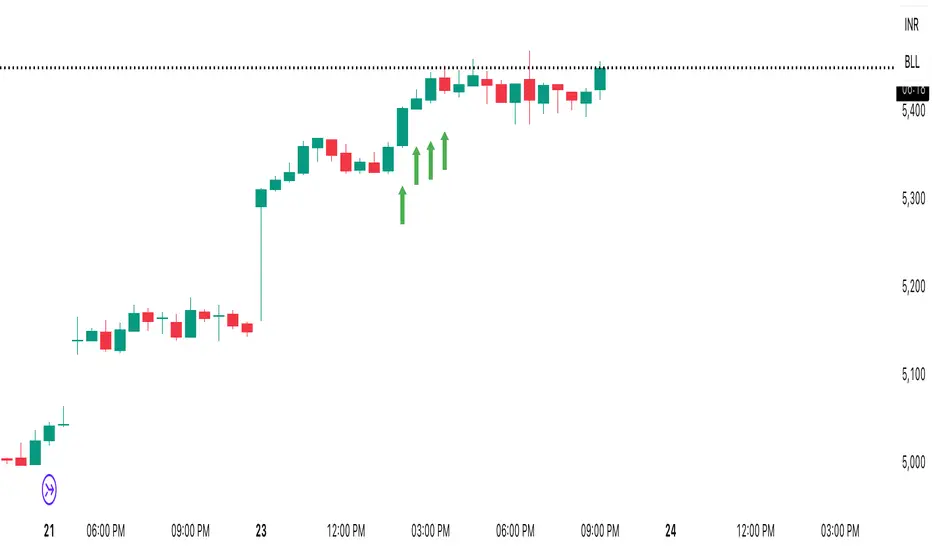The width and height of the screenshot is (932, 550).
Task: Click the highest green up-arrow marker
Action: (x=444, y=150)
